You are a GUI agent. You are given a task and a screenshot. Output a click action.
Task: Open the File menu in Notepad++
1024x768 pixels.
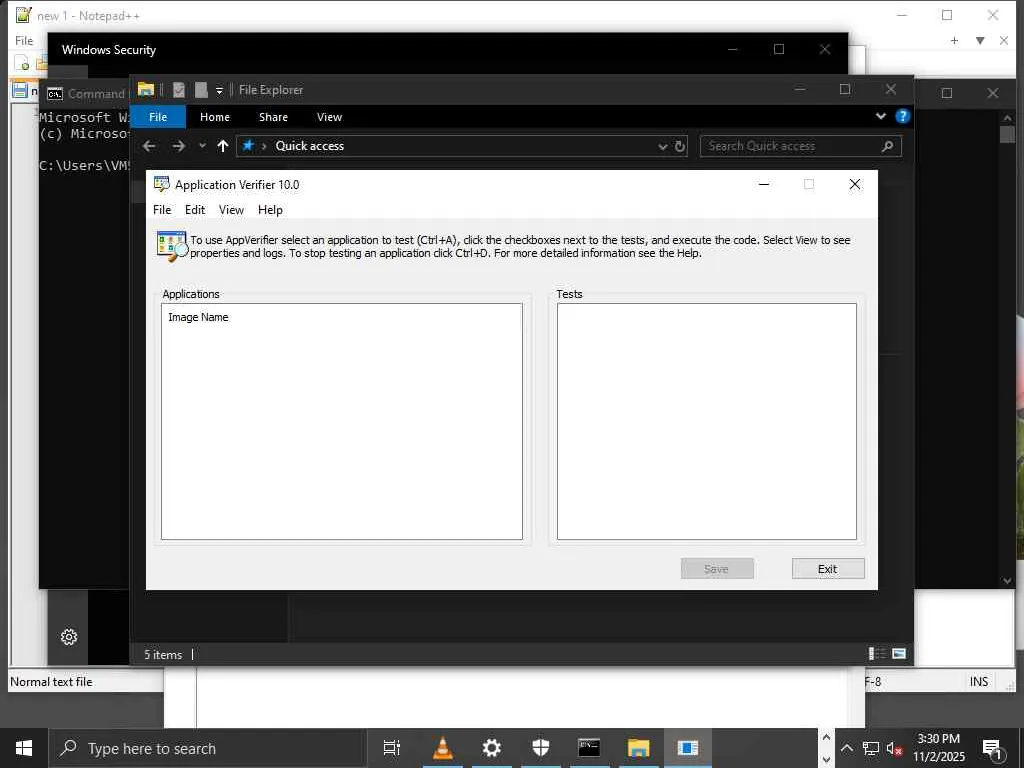coord(24,40)
